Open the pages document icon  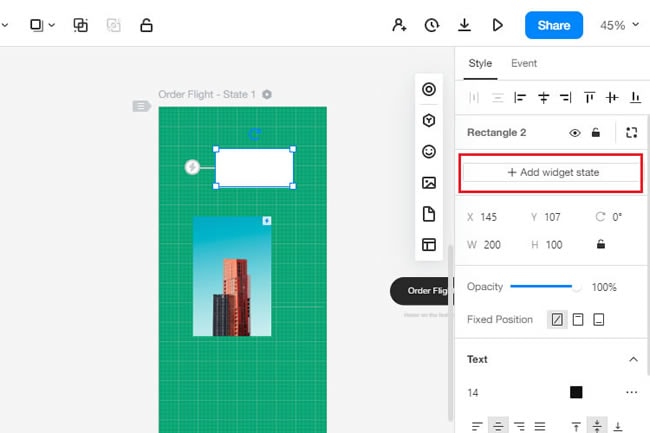click(x=429, y=214)
